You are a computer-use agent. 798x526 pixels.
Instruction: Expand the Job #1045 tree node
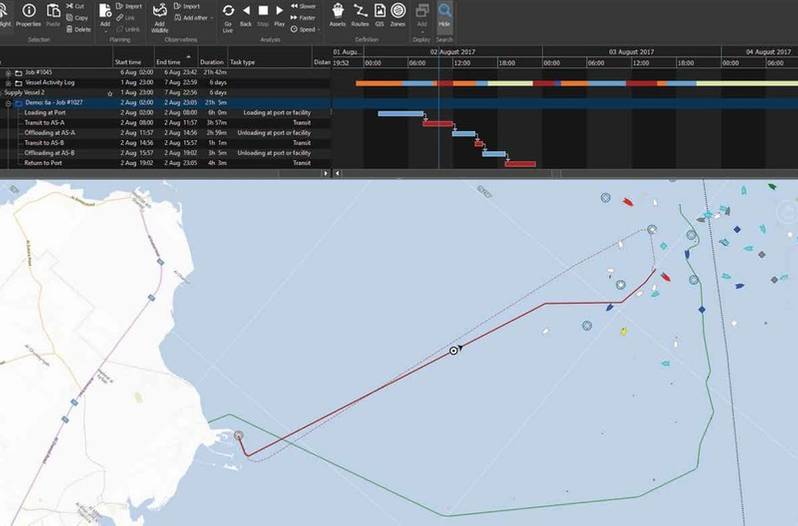pyautogui.click(x=8, y=73)
